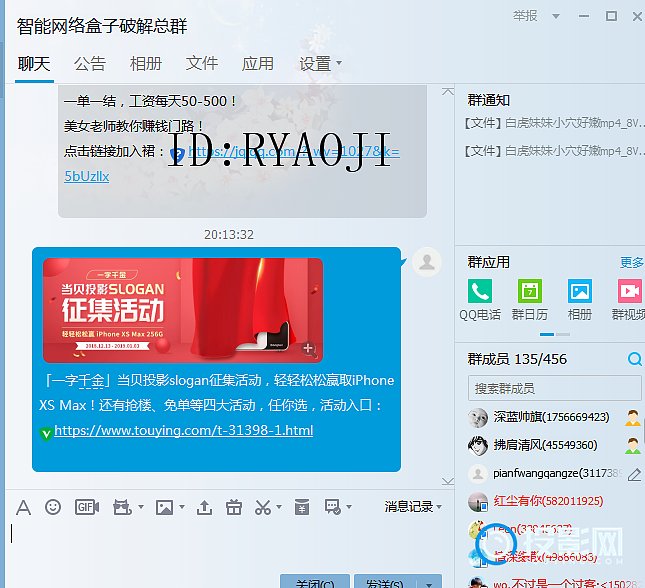Click the shake-window cat icon
Viewport: 645px width, 588px height.
[x=122, y=507]
